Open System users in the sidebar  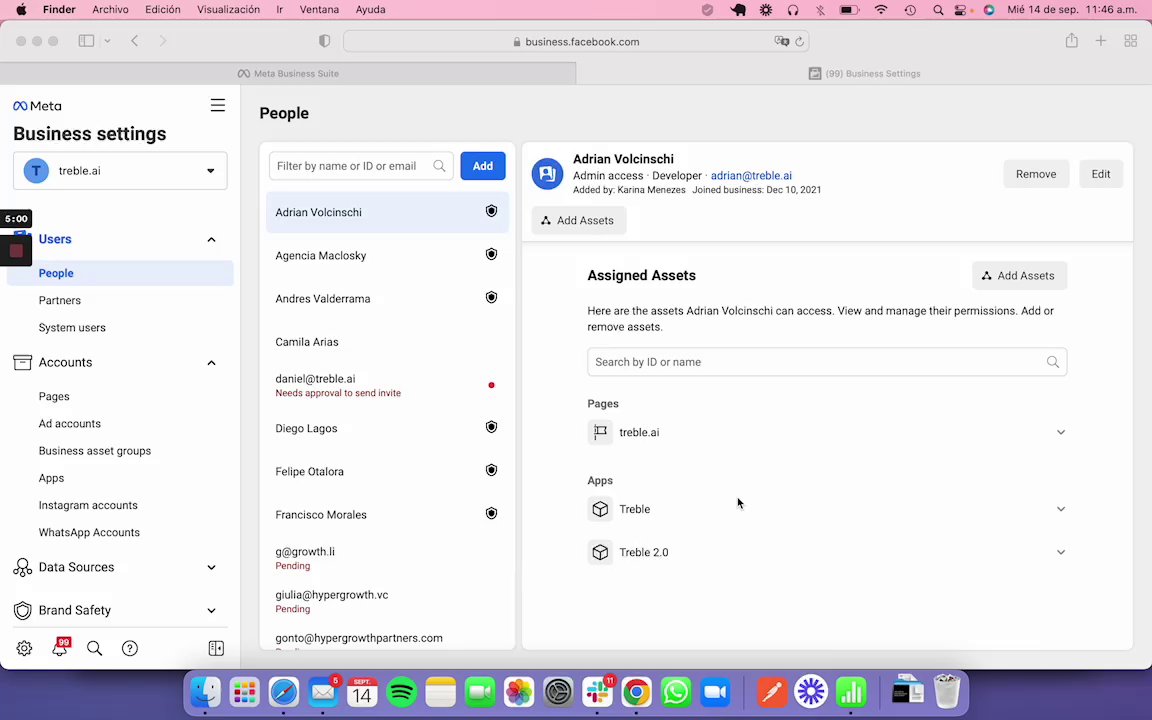72,328
